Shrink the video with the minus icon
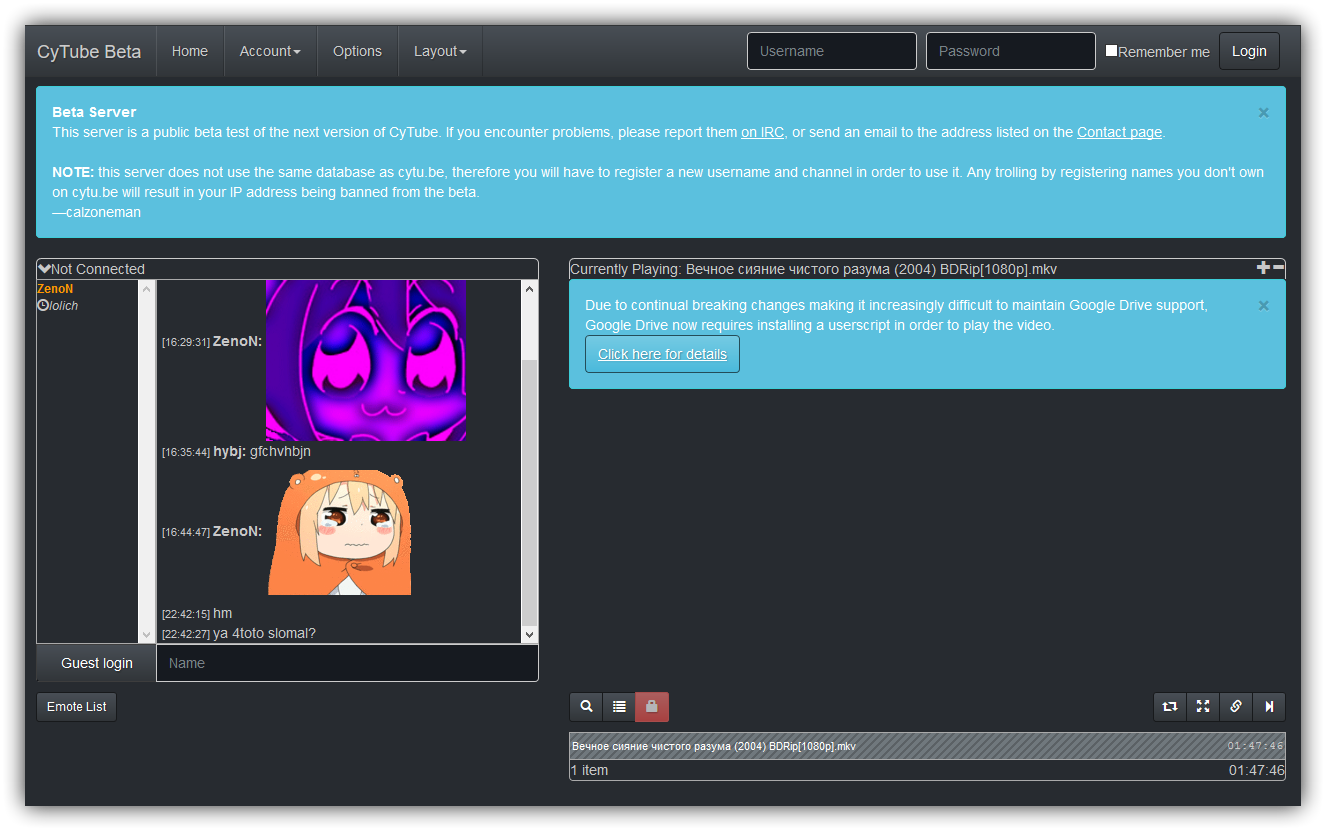Image resolution: width=1326 pixels, height=831 pixels. (1276, 268)
